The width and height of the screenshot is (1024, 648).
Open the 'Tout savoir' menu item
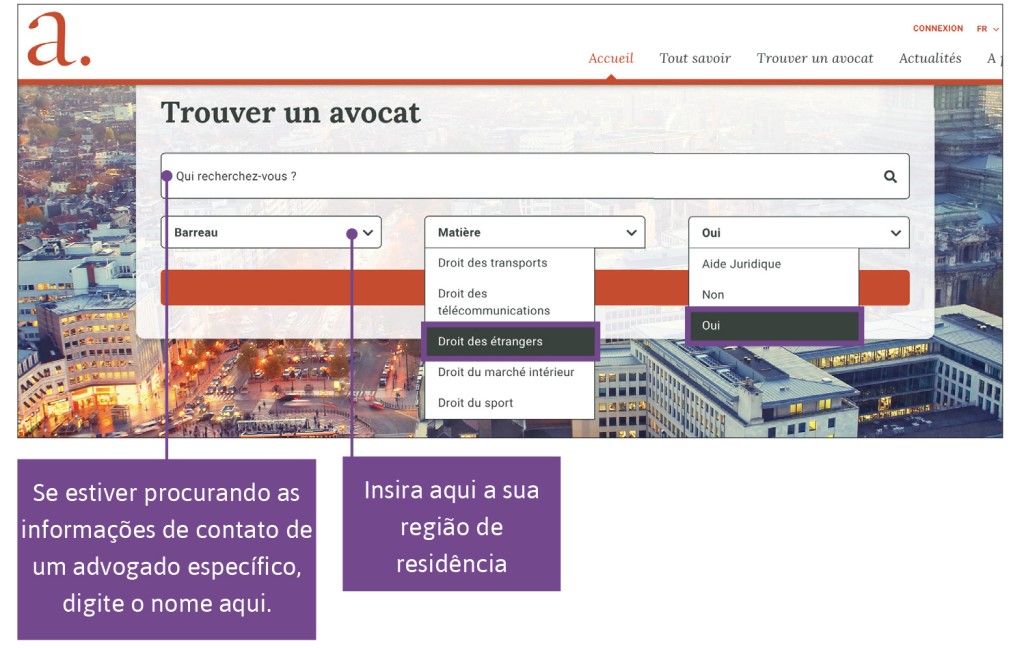[x=695, y=57]
